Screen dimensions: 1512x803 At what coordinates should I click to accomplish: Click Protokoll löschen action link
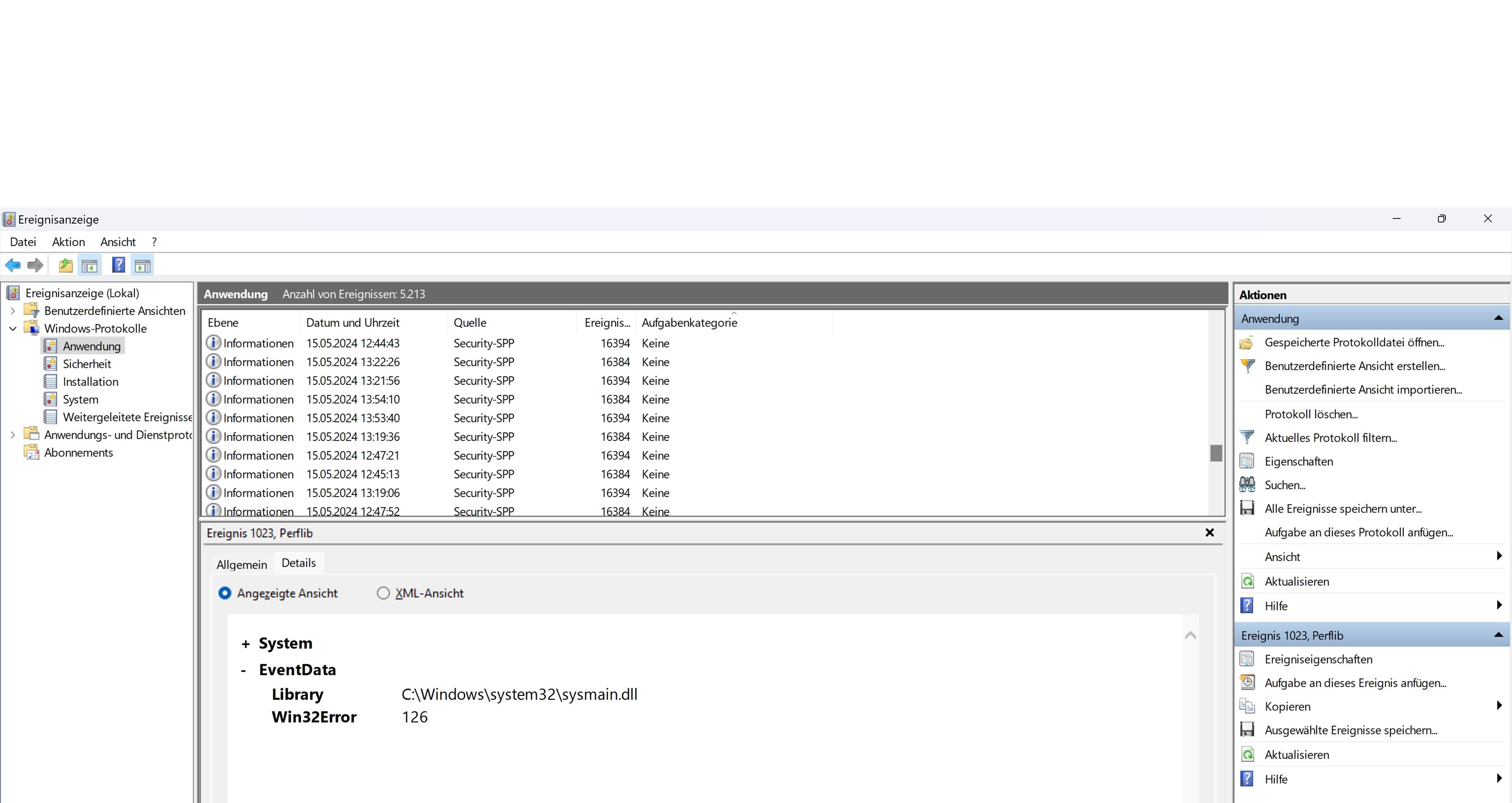tap(1311, 414)
